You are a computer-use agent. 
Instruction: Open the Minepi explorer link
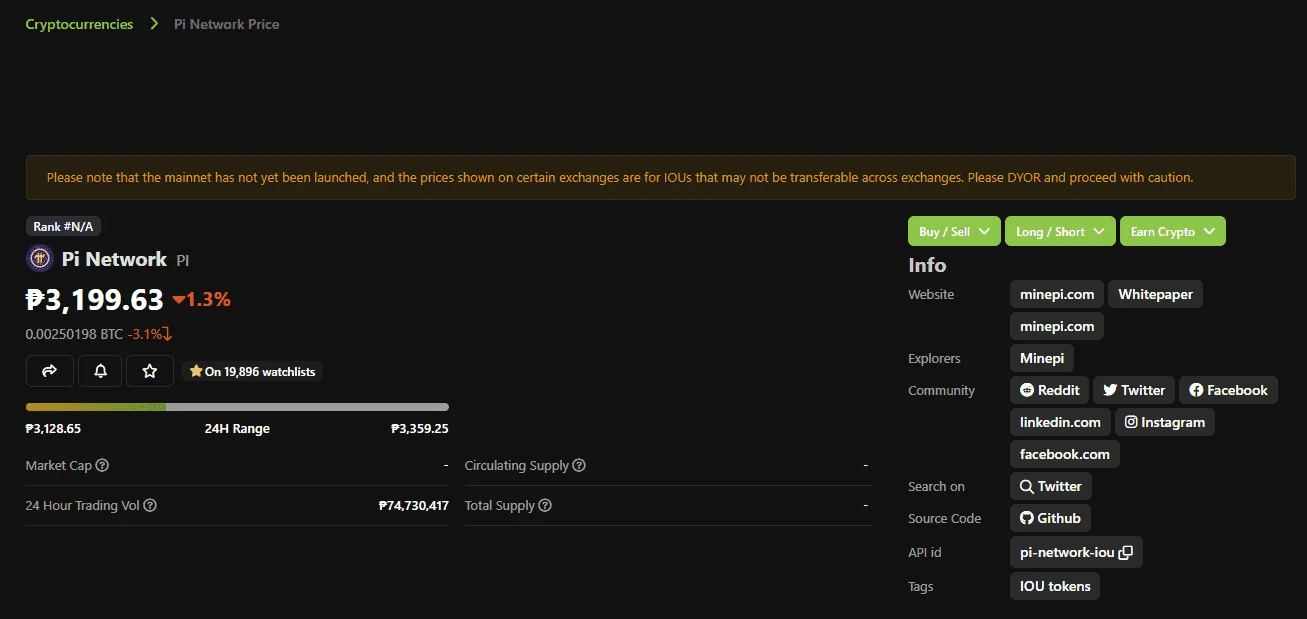coord(1042,358)
